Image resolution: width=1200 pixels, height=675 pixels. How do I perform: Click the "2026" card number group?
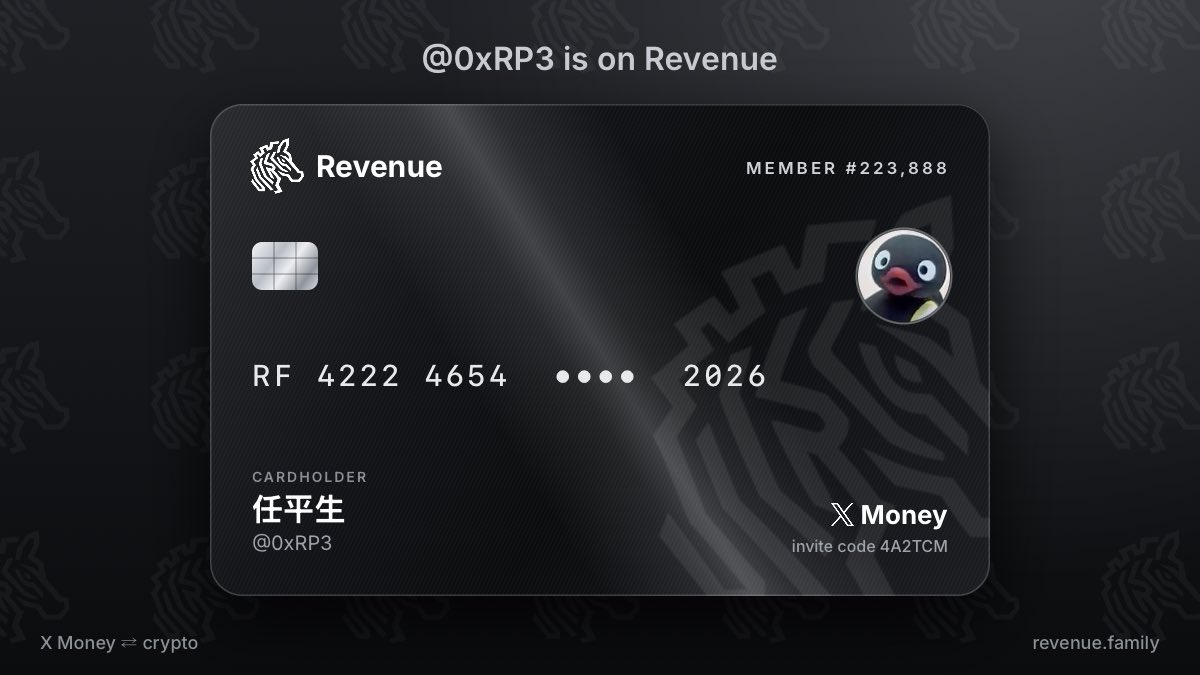(x=725, y=376)
